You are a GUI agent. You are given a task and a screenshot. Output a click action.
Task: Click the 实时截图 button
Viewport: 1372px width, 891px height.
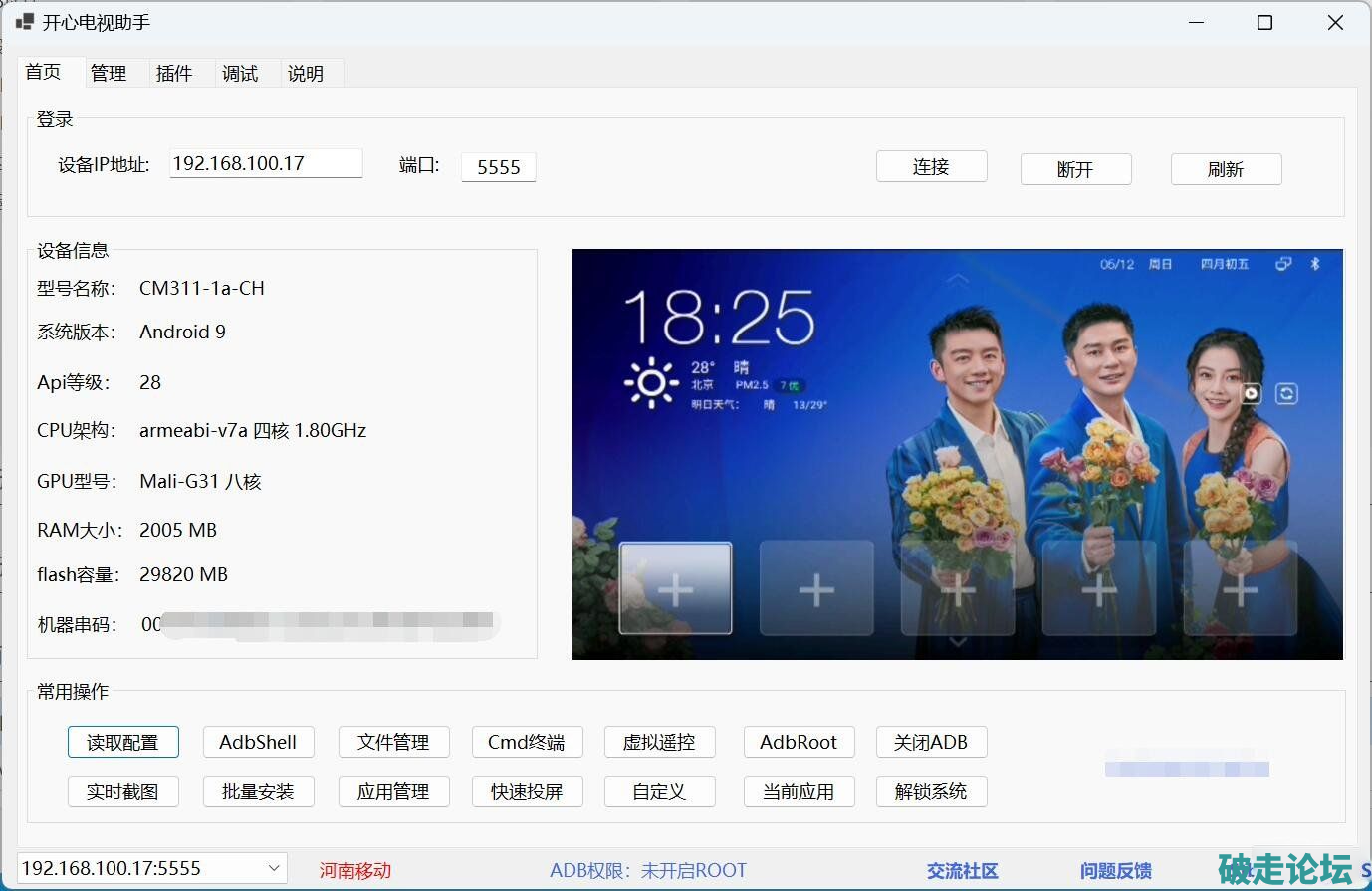click(122, 791)
